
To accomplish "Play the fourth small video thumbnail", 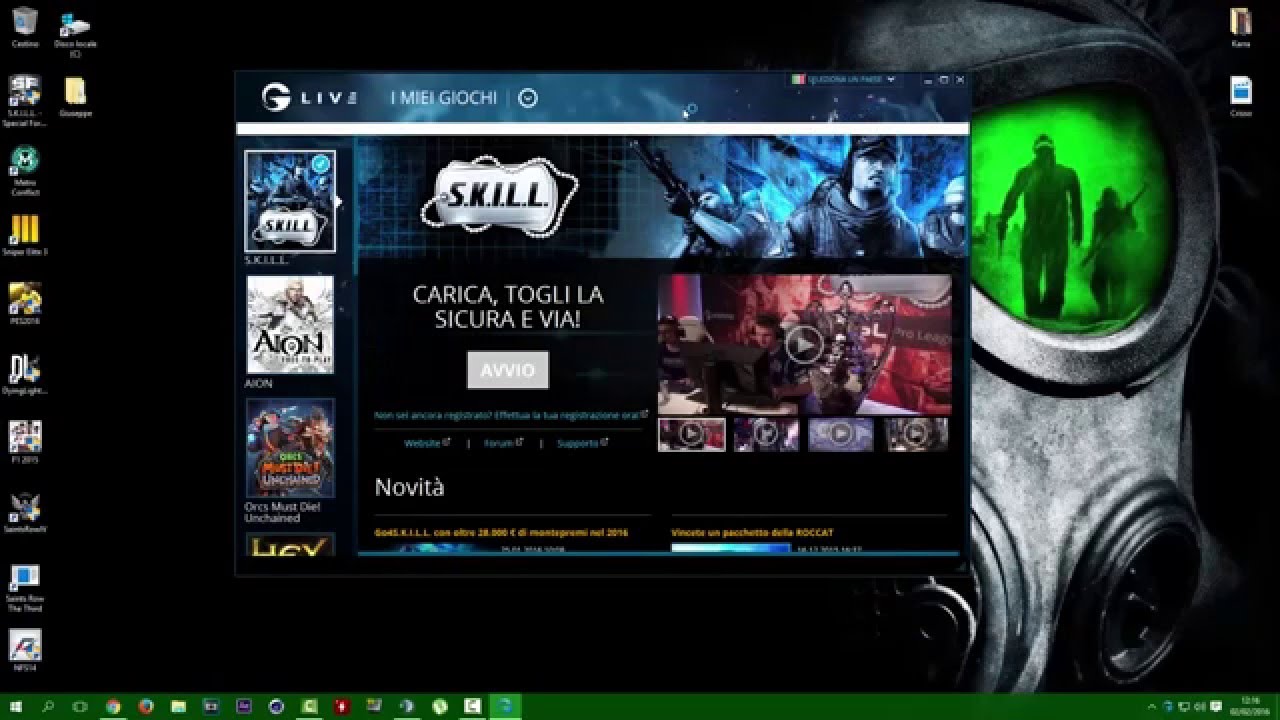I will 916,434.
